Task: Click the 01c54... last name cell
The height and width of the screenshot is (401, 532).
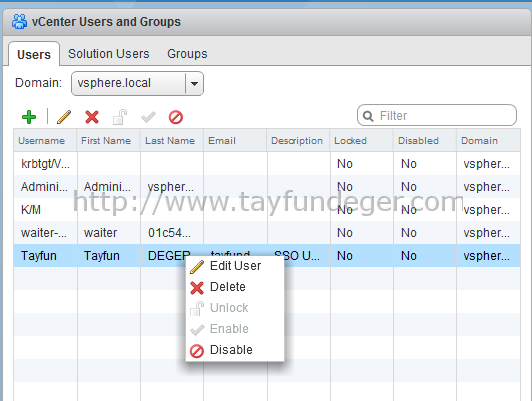Action: (172, 233)
